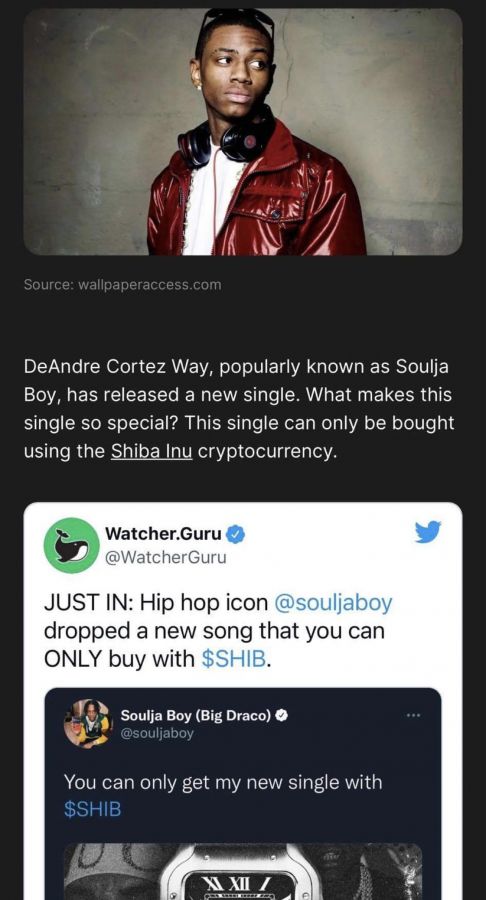Click Soulja Boy's round profile avatar
This screenshot has height=900, width=486.
88,723
